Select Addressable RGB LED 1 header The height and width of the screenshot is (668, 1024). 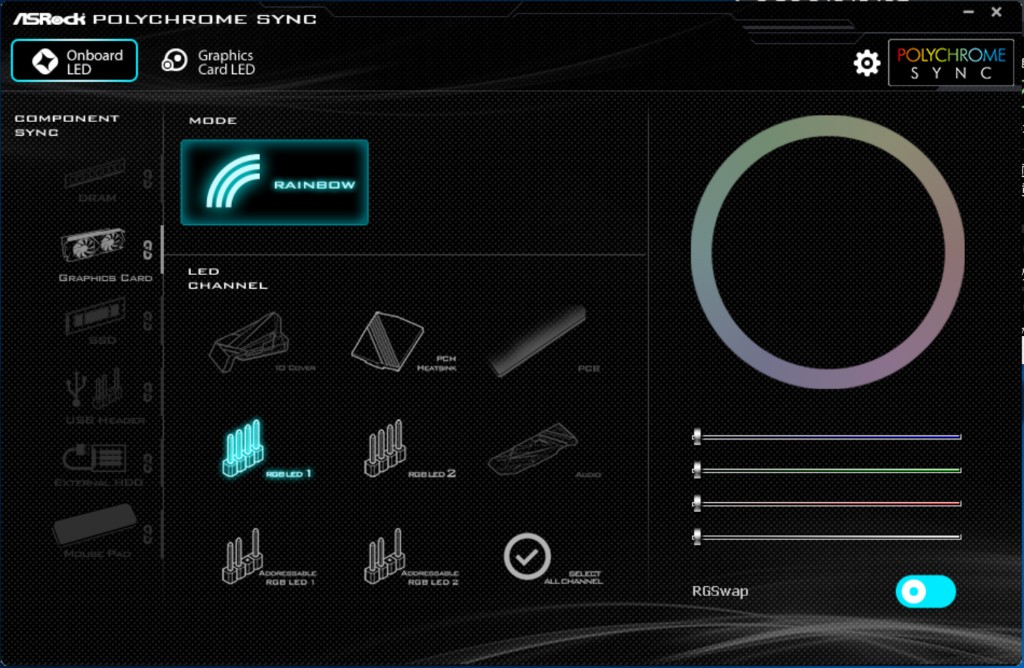point(268,557)
